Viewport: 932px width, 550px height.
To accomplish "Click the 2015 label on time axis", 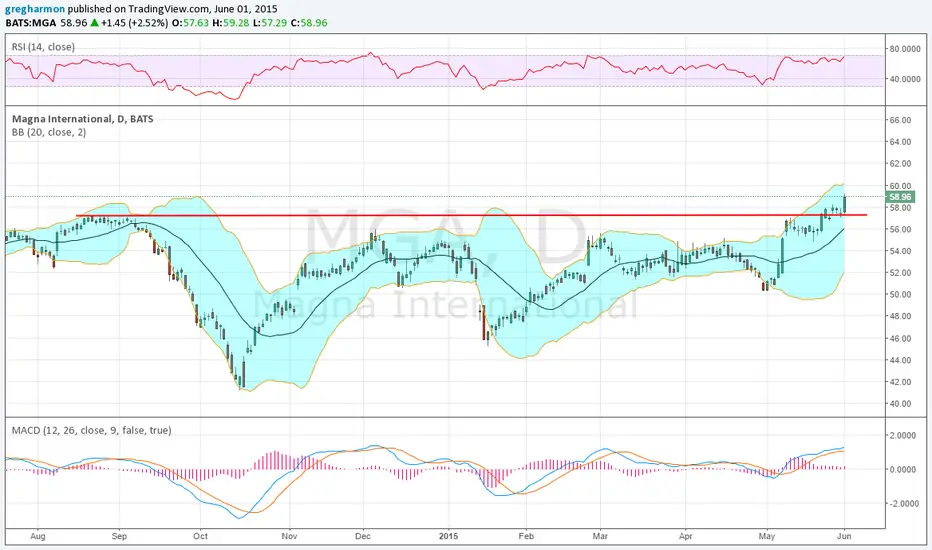I will [449, 536].
